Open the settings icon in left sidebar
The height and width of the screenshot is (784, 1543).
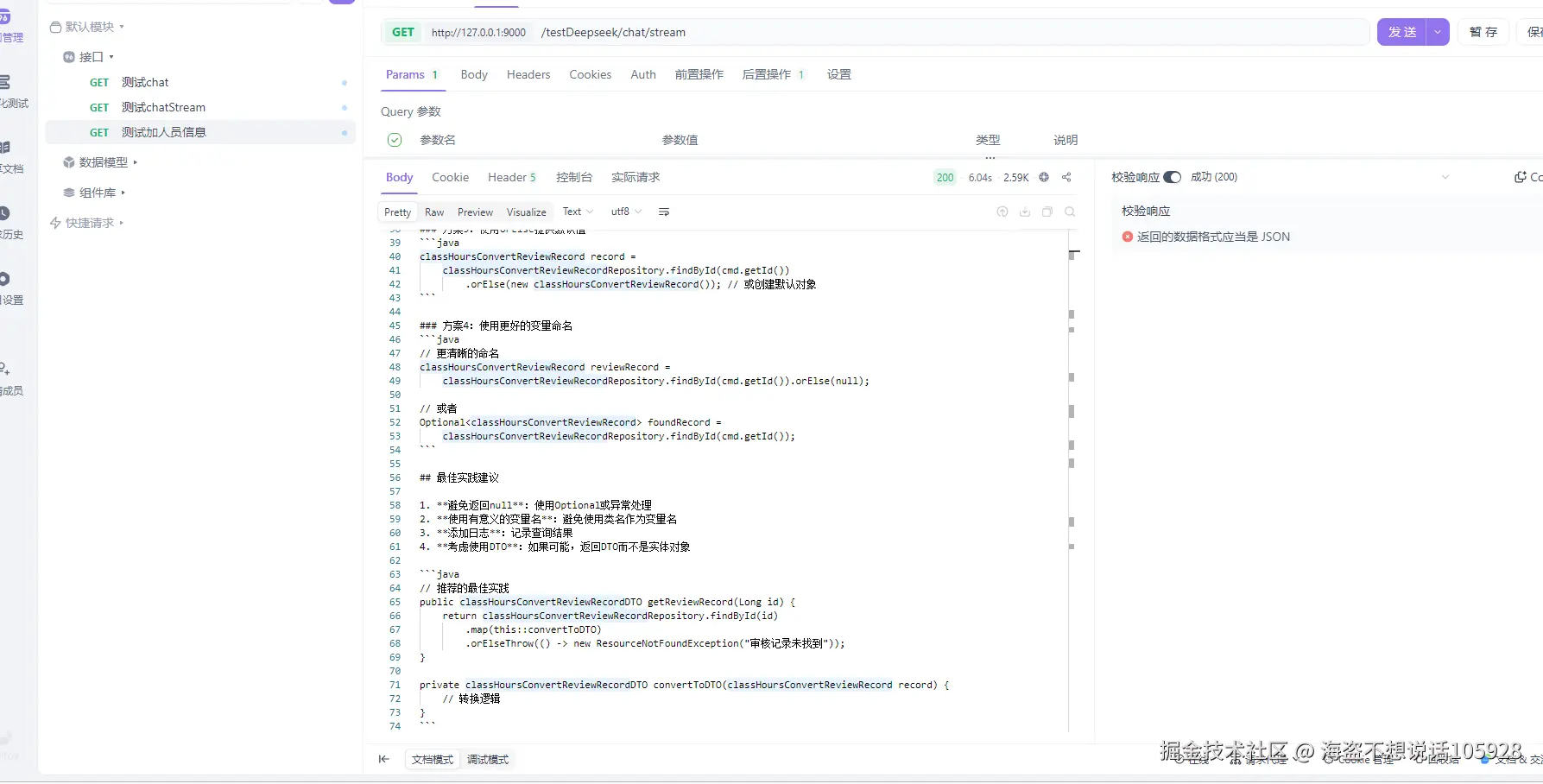4,279
